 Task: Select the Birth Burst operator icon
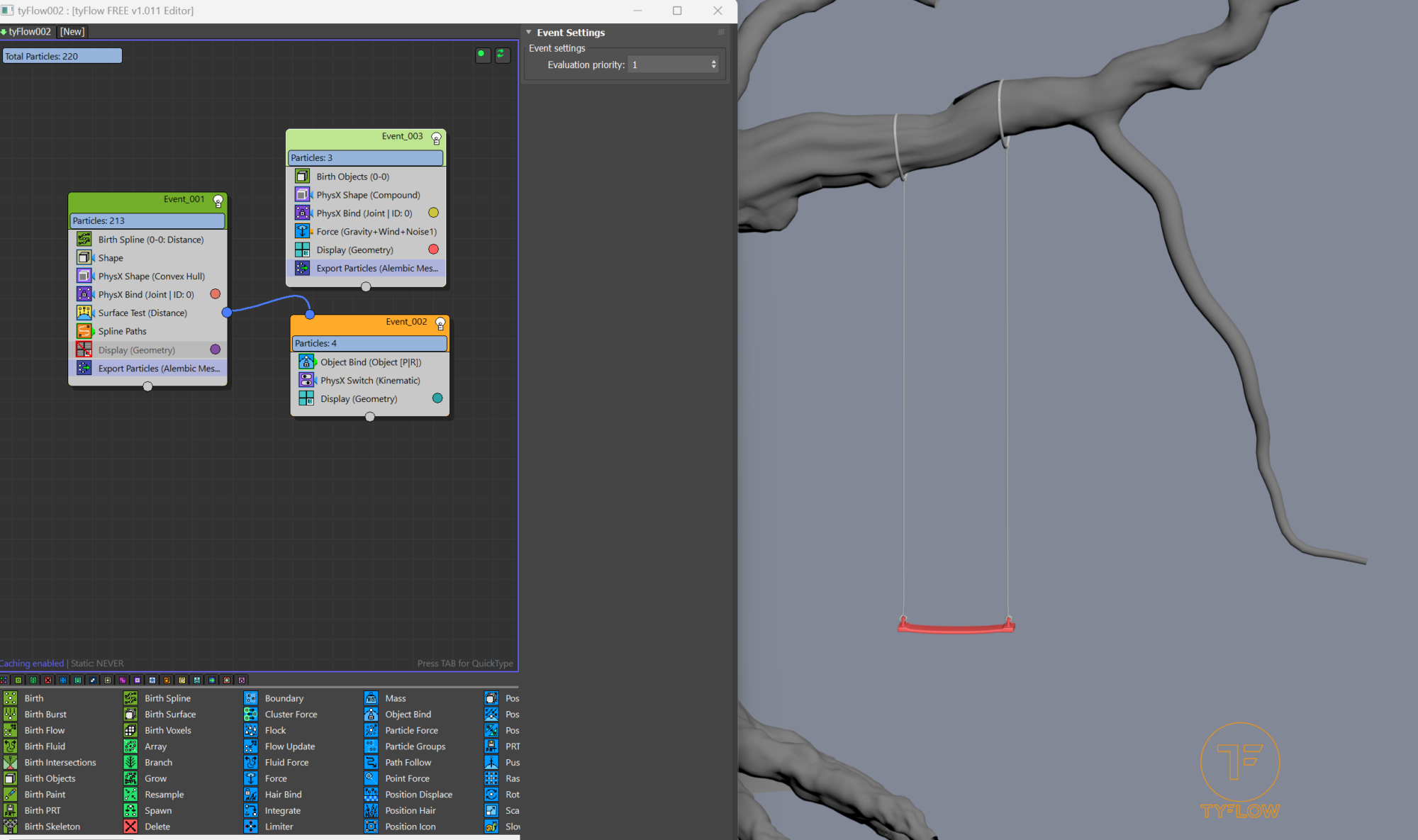point(11,715)
